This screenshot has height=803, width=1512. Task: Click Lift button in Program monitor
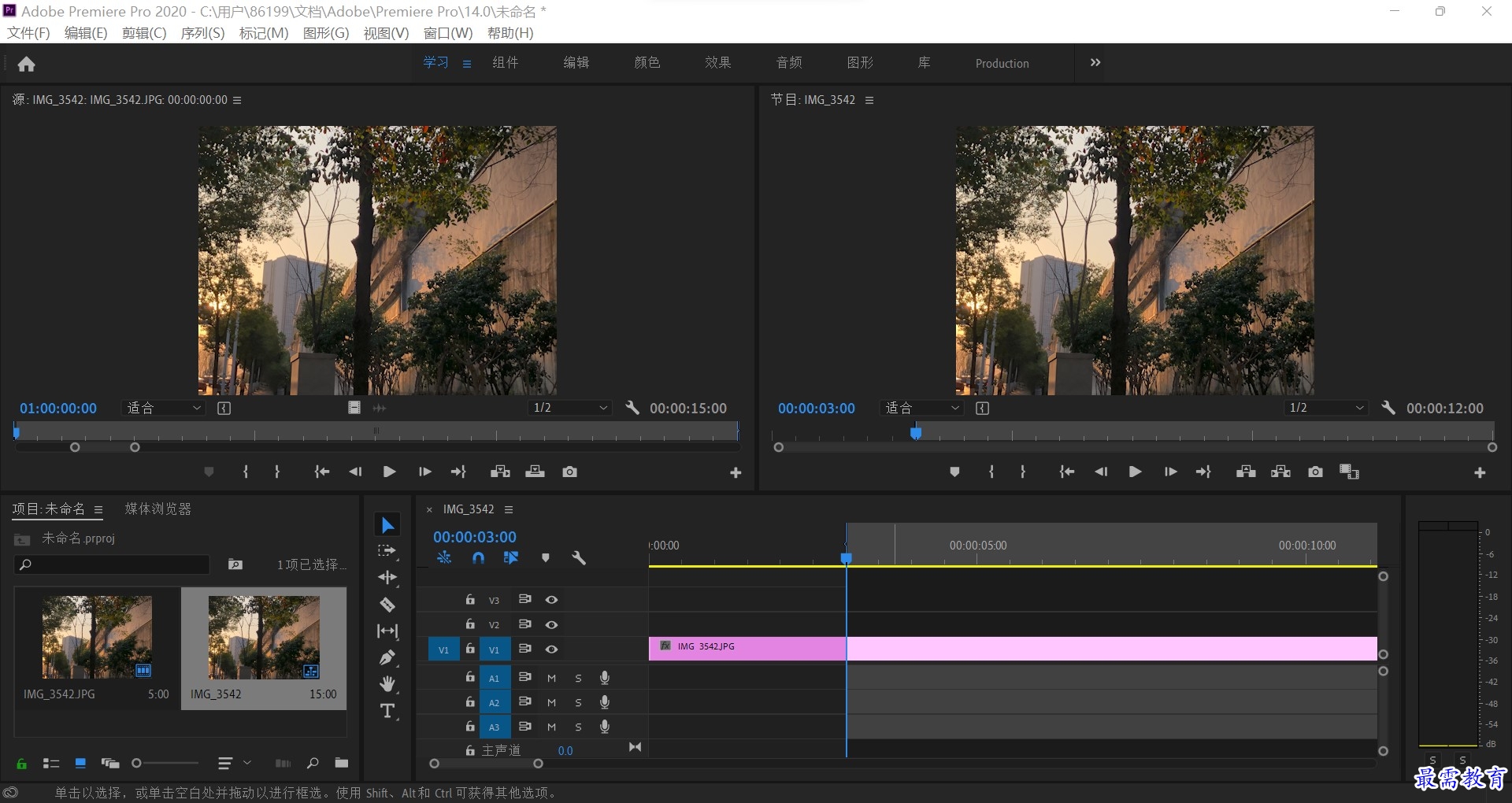pyautogui.click(x=1246, y=472)
